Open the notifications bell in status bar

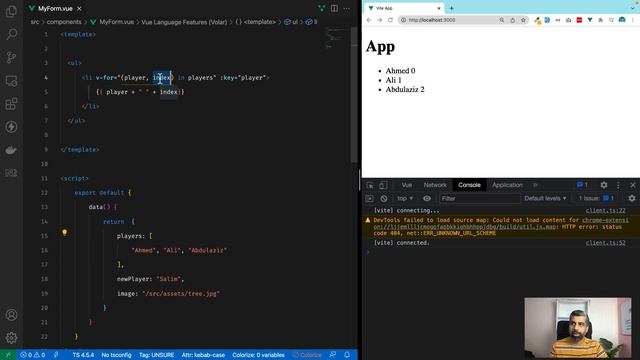(x=347, y=355)
